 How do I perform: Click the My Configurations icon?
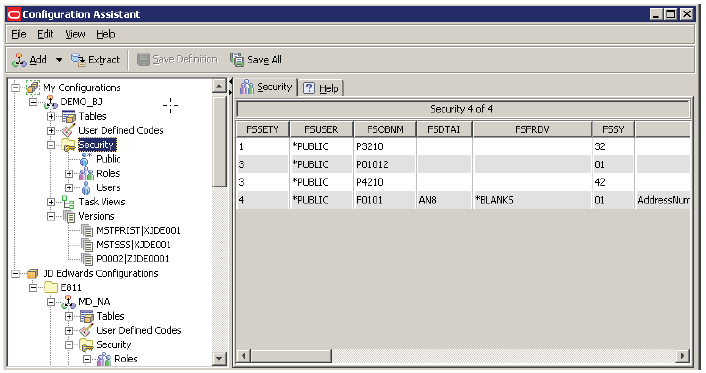33,87
